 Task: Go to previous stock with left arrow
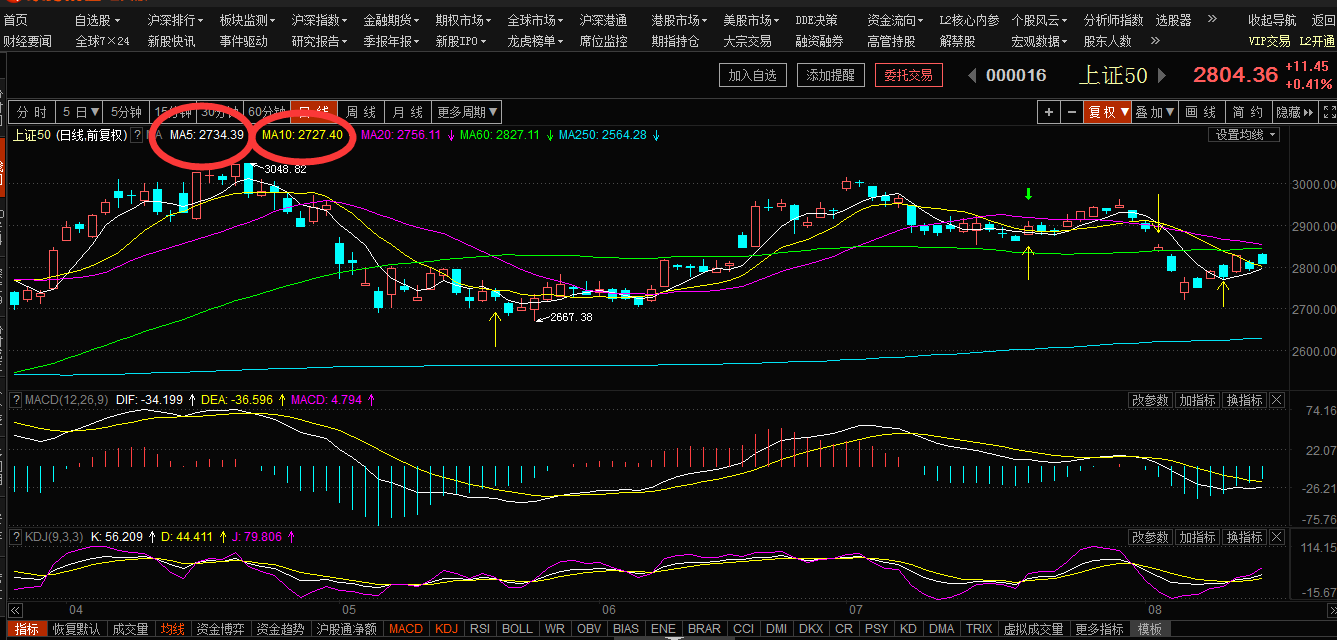point(971,76)
